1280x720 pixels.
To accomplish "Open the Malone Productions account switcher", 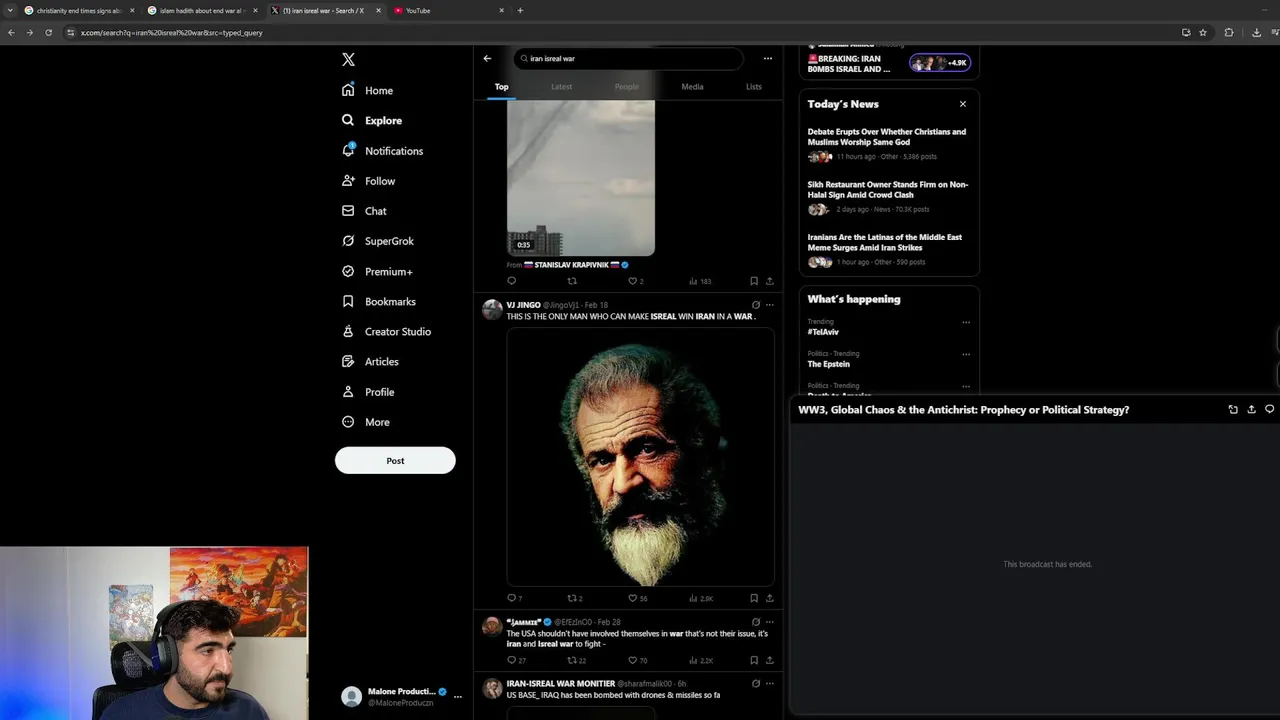I will point(401,696).
